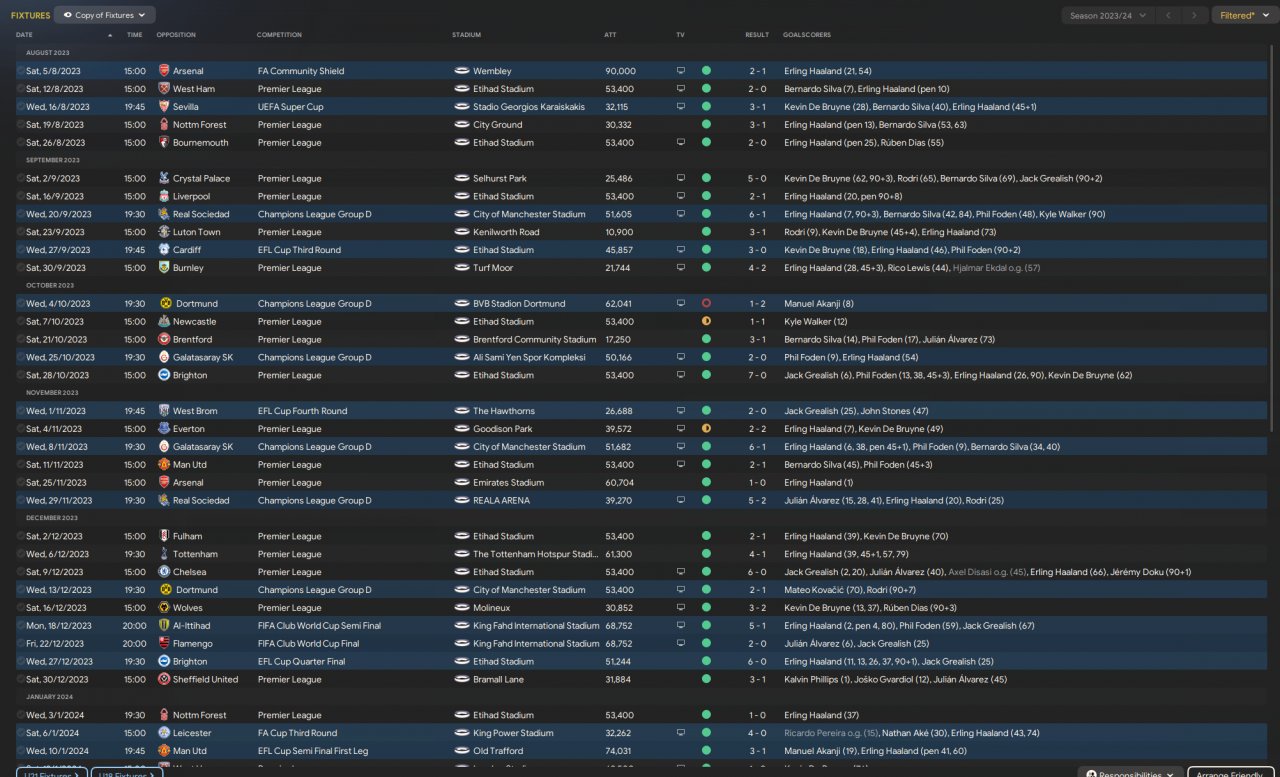1280x777 pixels.
Task: Click the Luton Town club badge
Action: pos(164,232)
